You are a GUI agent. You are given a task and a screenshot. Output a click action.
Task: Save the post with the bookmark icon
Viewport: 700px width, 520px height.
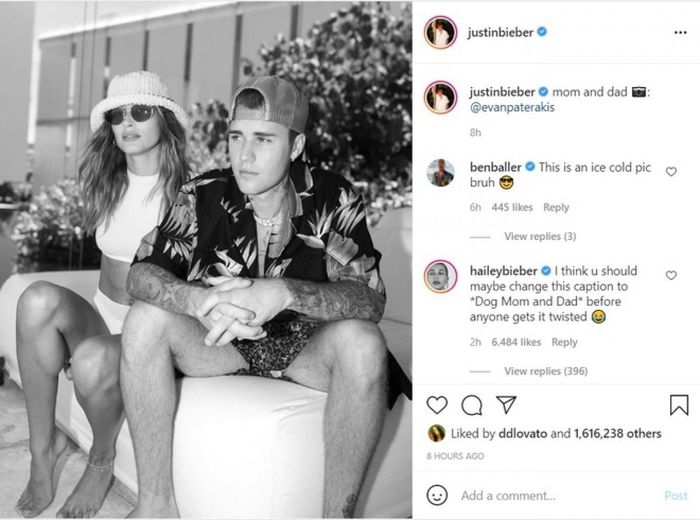coord(679,404)
